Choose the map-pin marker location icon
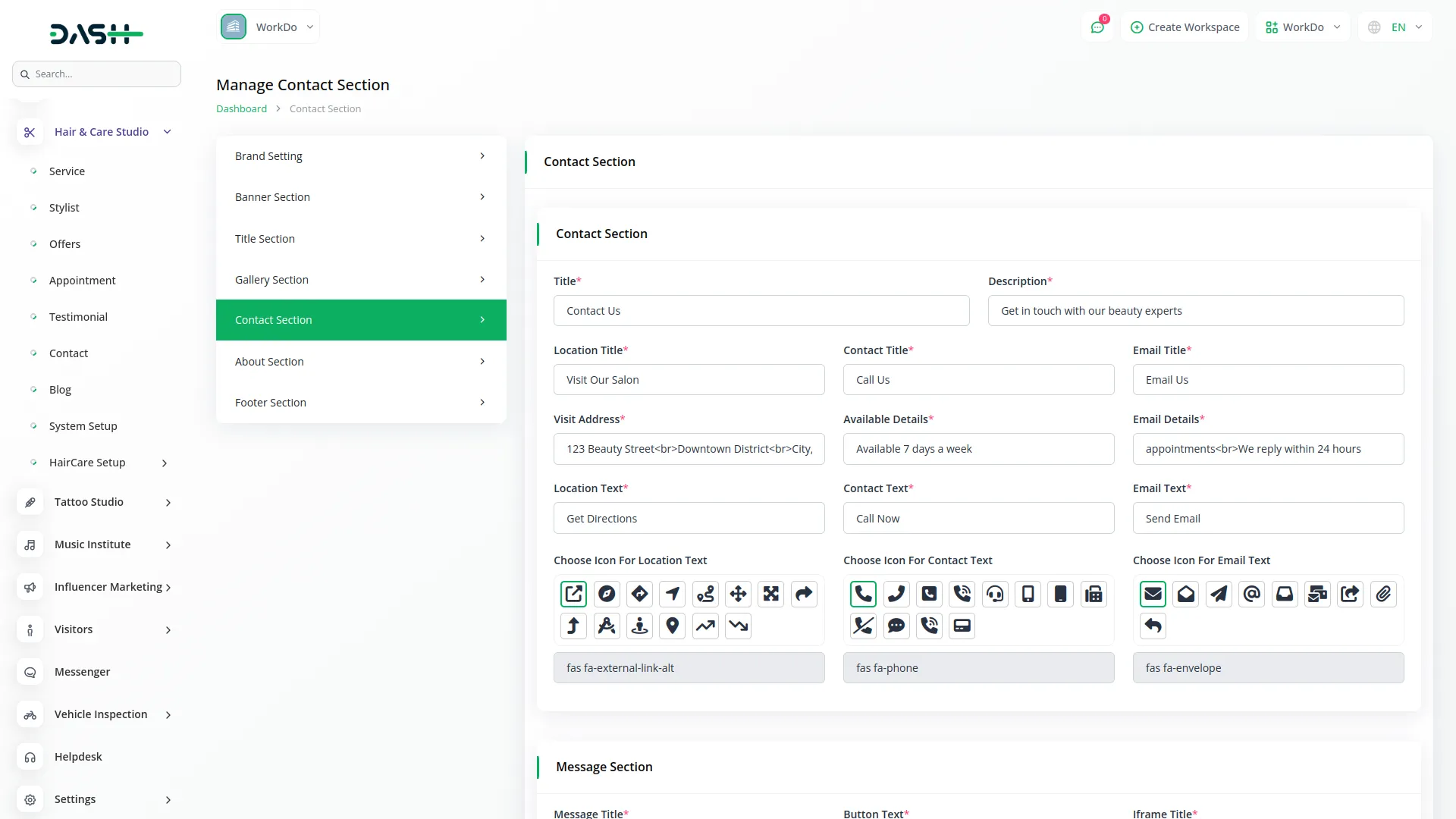 click(x=672, y=626)
